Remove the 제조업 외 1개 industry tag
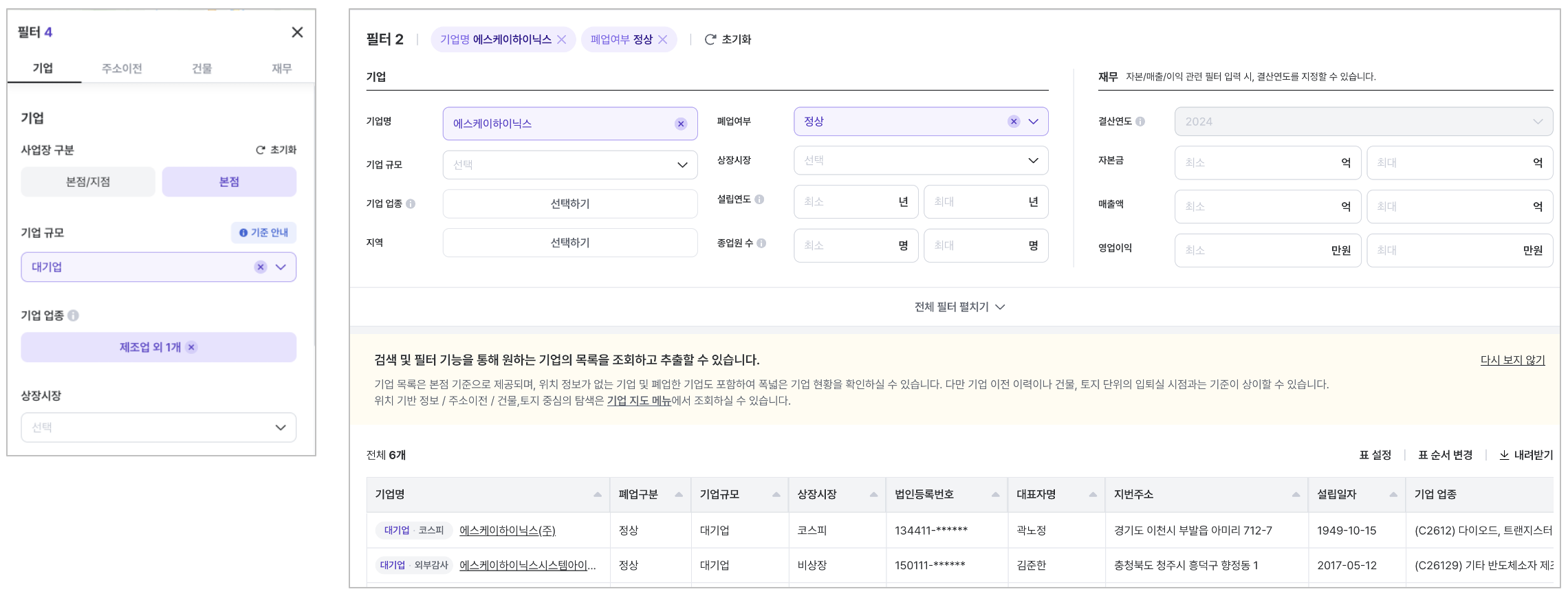 192,348
